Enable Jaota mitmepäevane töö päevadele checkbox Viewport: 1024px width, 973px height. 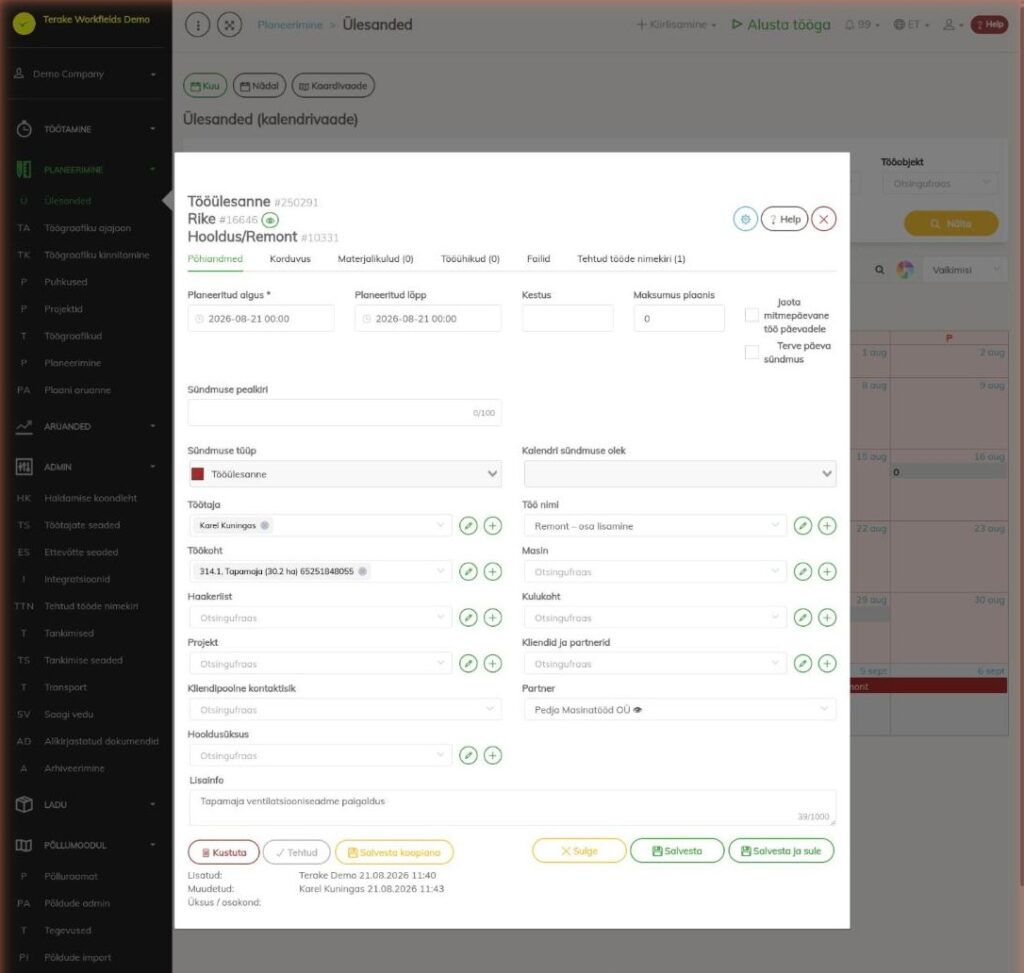(x=752, y=315)
